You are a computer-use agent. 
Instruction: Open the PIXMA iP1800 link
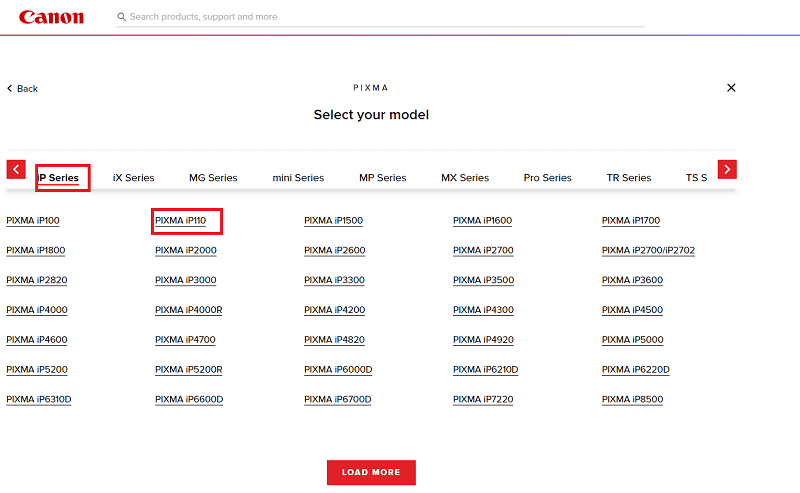[36, 250]
